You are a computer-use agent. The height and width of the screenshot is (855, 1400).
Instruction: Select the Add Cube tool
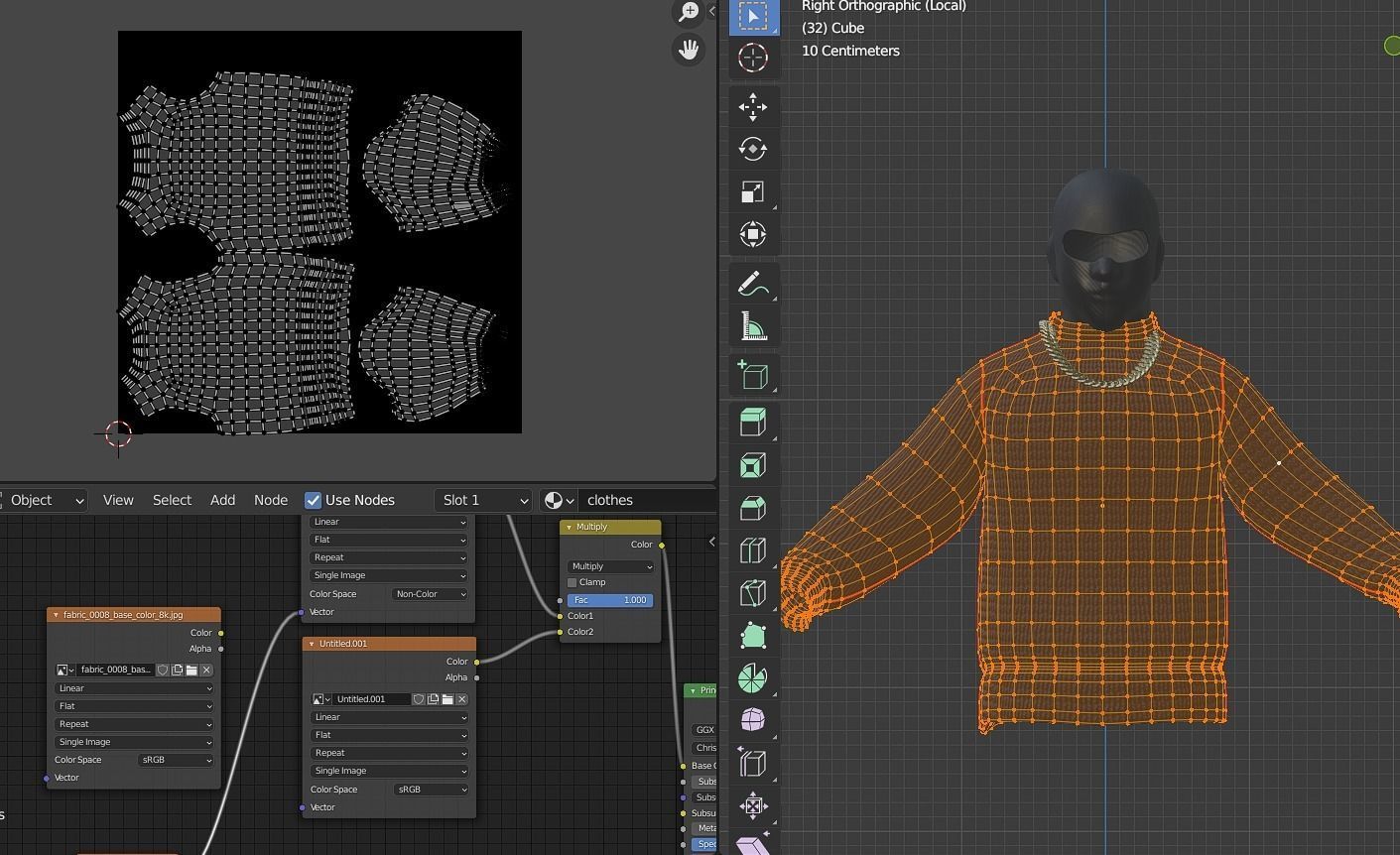[x=753, y=376]
